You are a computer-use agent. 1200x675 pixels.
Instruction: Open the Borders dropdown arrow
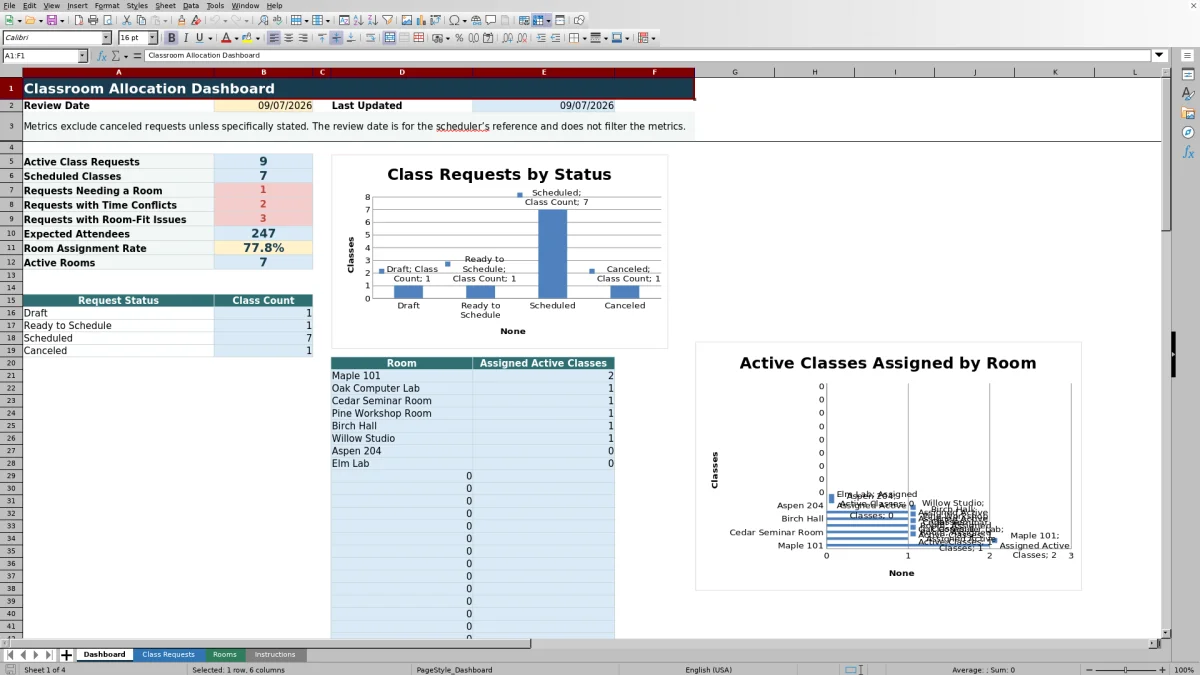pos(584,38)
